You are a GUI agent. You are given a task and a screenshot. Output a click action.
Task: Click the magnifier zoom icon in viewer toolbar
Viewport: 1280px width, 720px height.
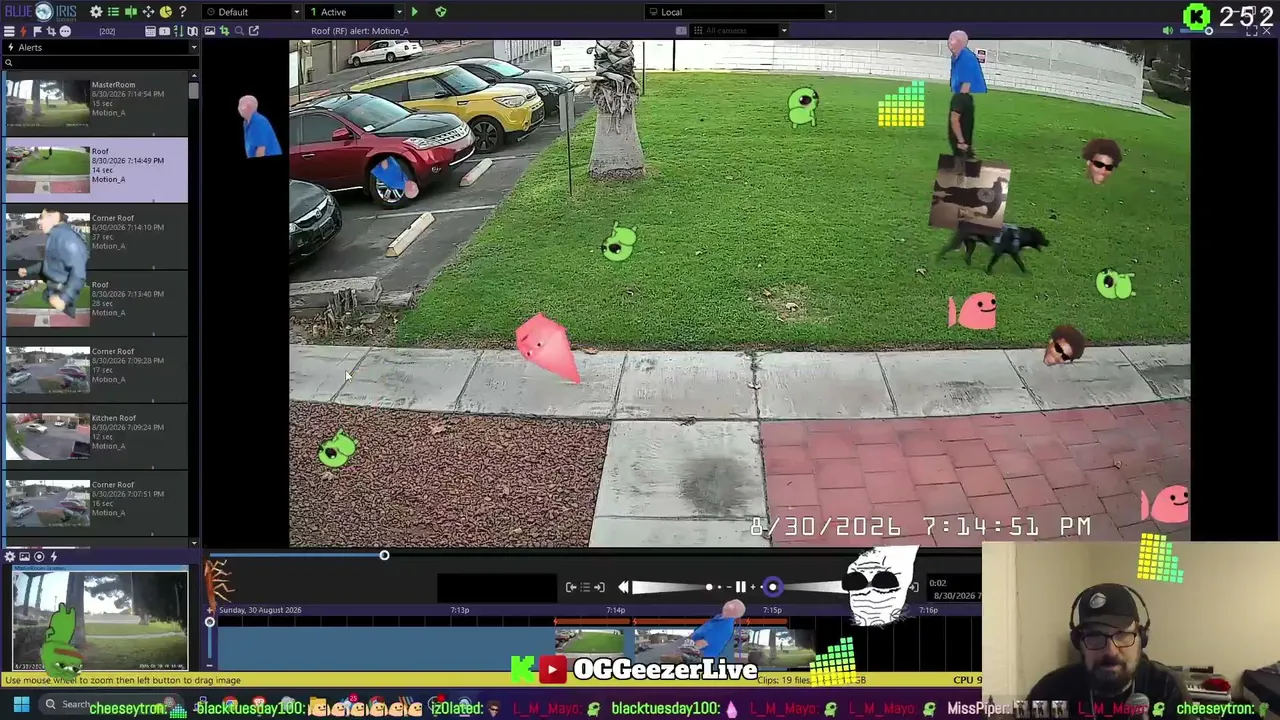pos(238,31)
